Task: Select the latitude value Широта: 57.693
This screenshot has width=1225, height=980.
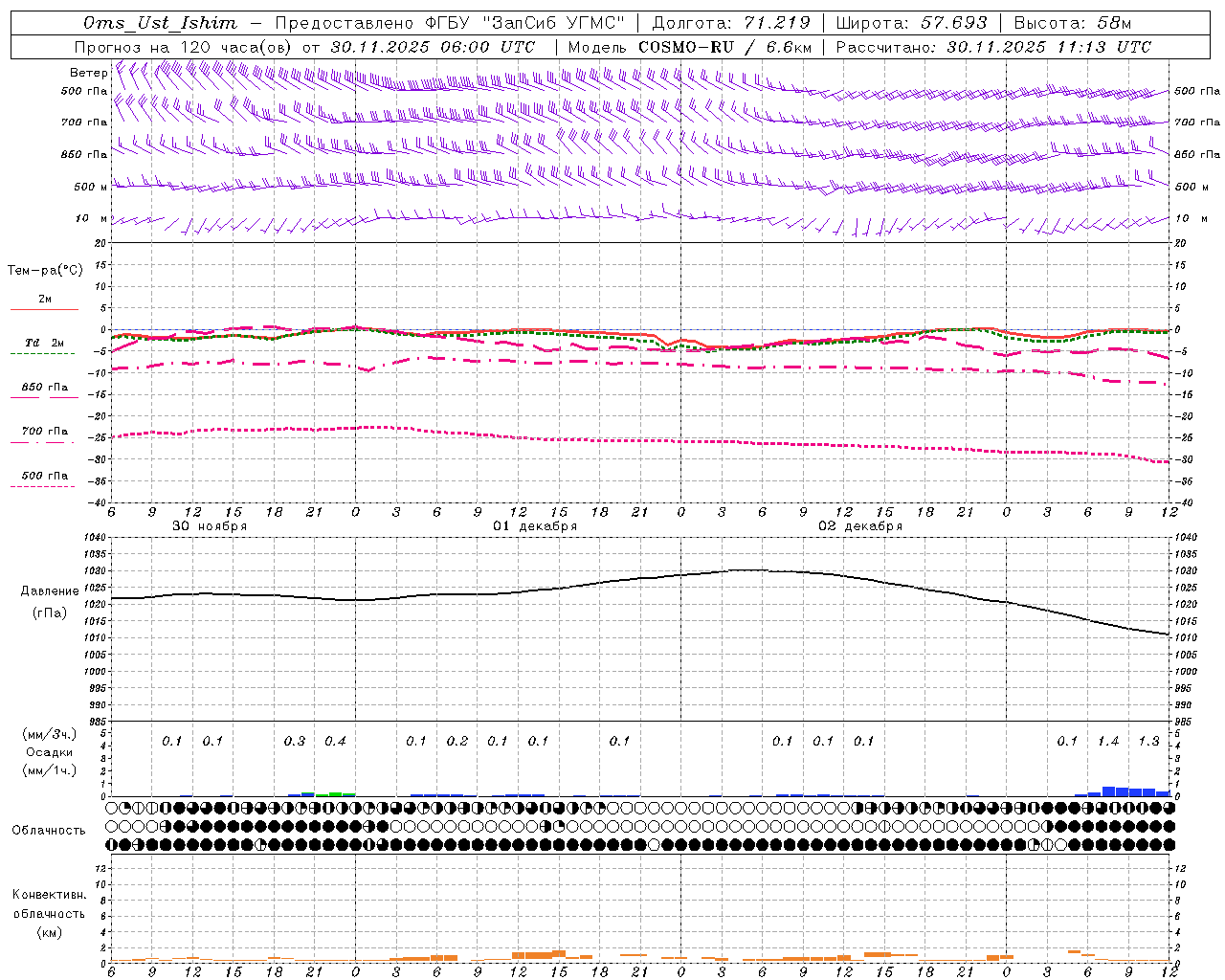Action: (x=912, y=23)
